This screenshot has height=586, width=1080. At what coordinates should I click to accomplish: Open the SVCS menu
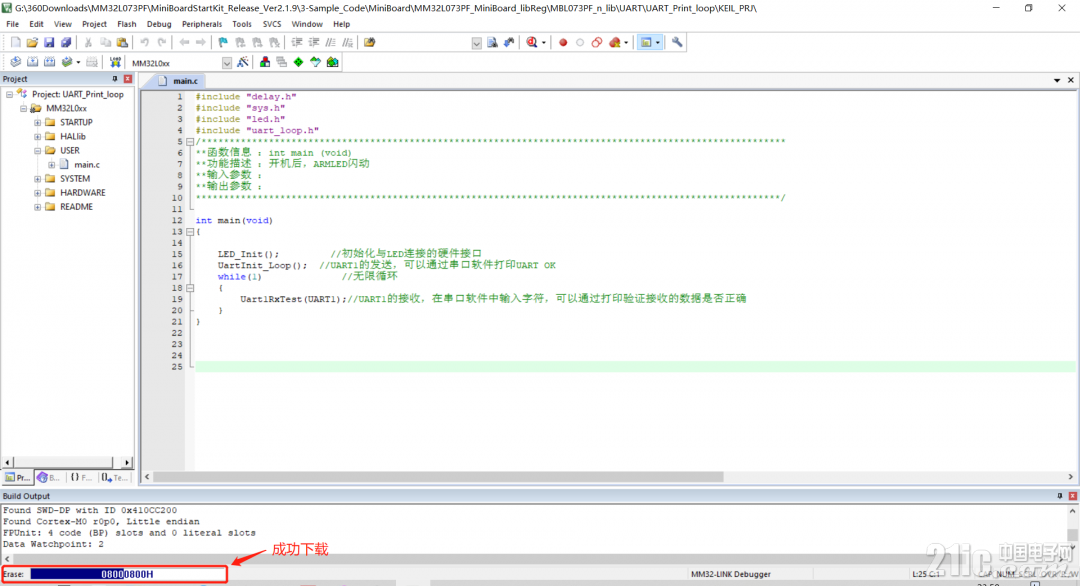pos(272,24)
